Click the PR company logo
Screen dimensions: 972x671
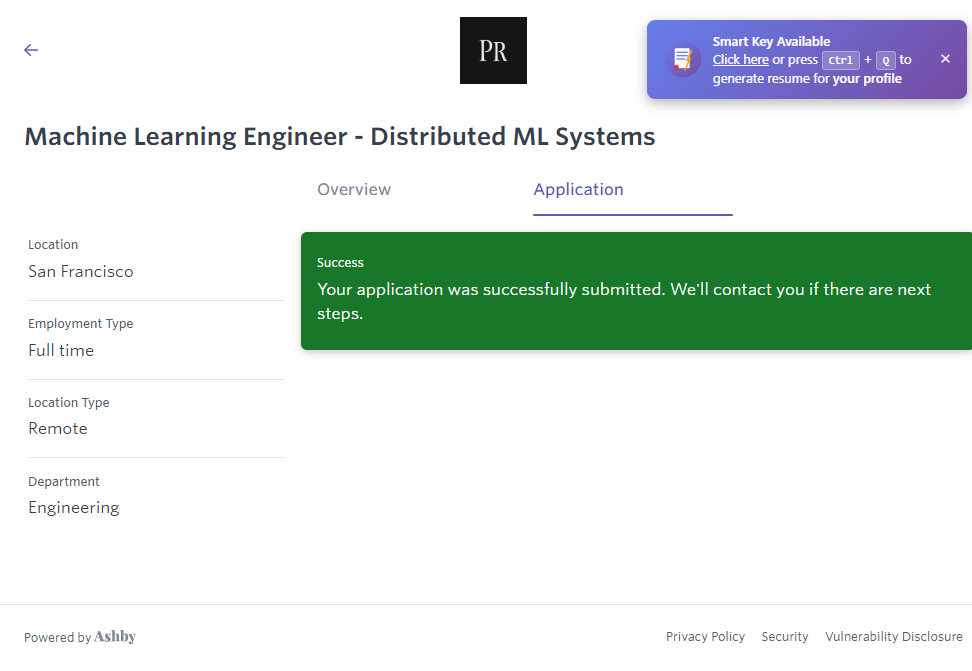point(493,51)
